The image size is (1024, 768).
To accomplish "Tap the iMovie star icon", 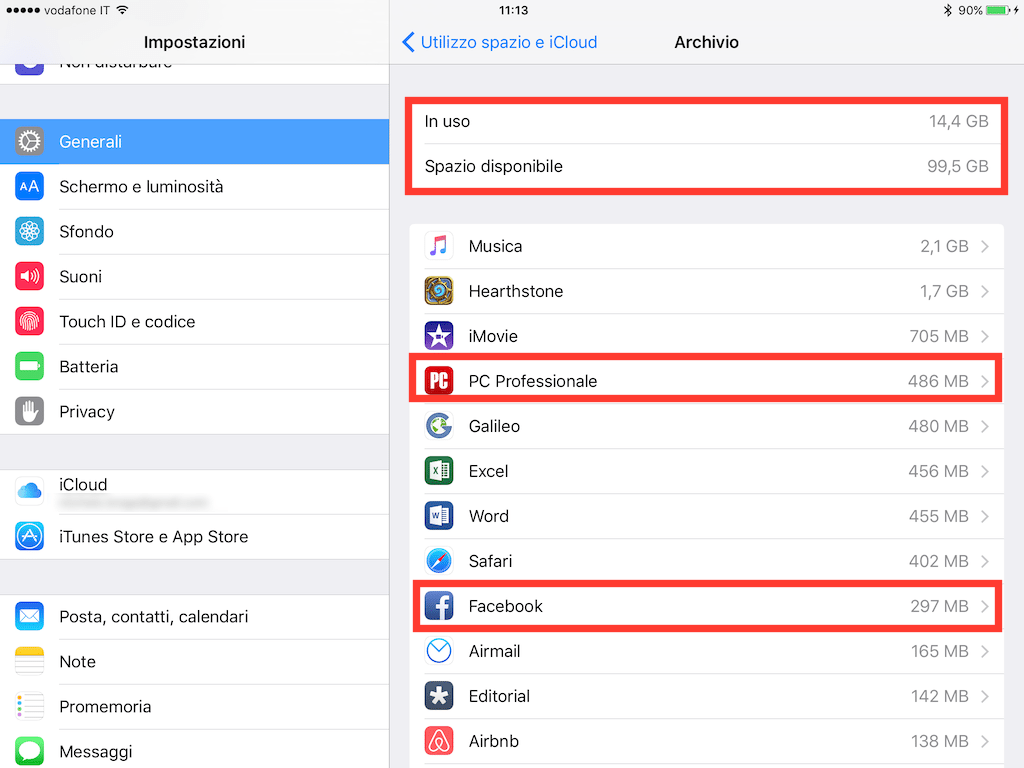I will [x=439, y=336].
